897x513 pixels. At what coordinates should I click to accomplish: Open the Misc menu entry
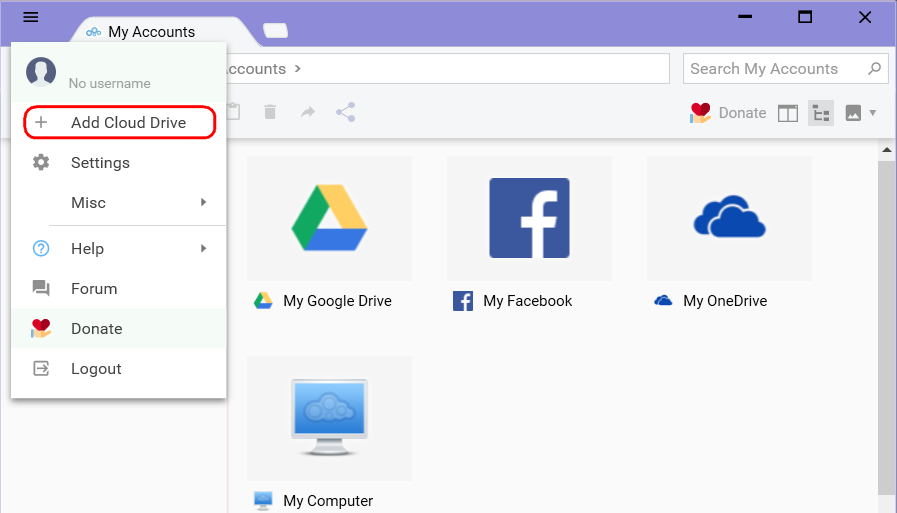pyautogui.click(x=118, y=202)
